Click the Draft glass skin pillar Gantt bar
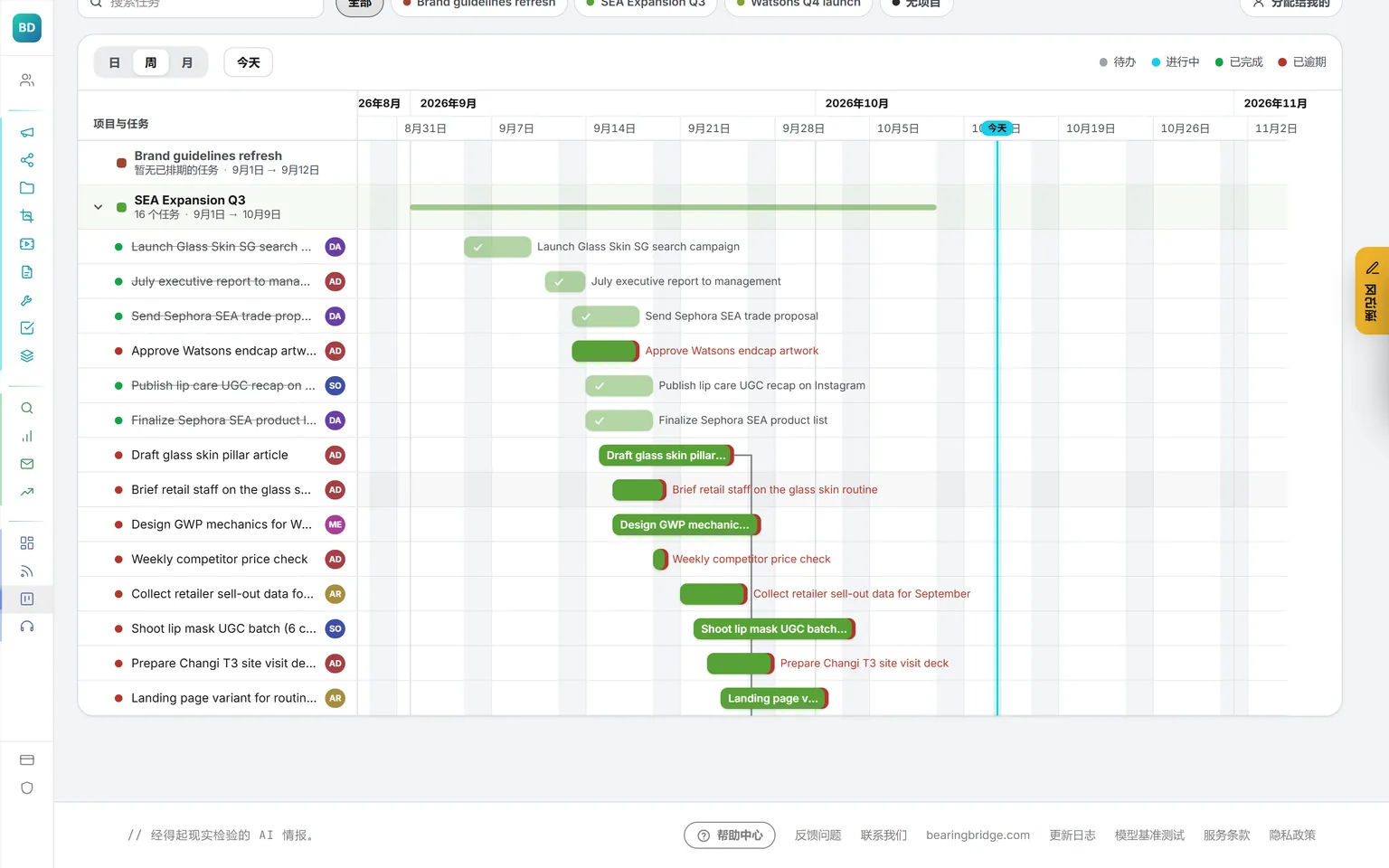Viewport: 1389px width, 868px height. pos(666,456)
